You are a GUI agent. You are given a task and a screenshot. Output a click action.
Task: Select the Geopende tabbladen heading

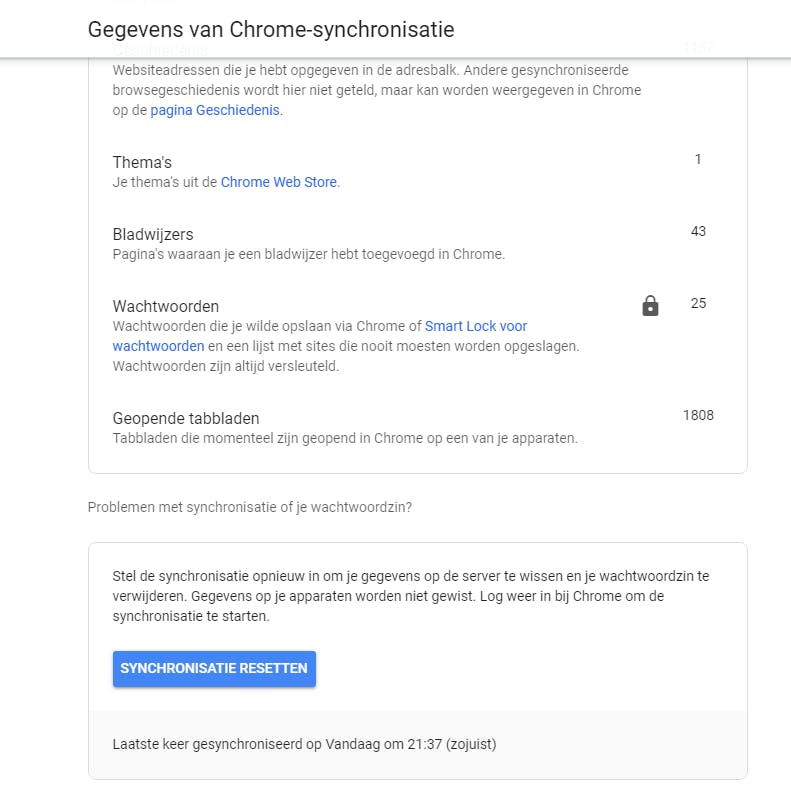tap(186, 418)
